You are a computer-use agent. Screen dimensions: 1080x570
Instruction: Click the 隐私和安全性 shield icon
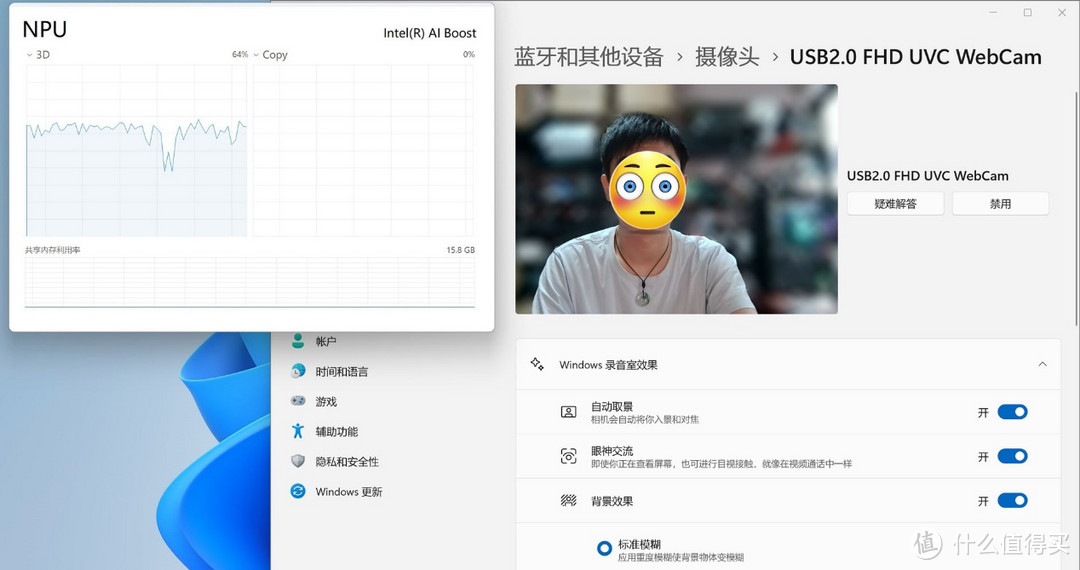298,461
